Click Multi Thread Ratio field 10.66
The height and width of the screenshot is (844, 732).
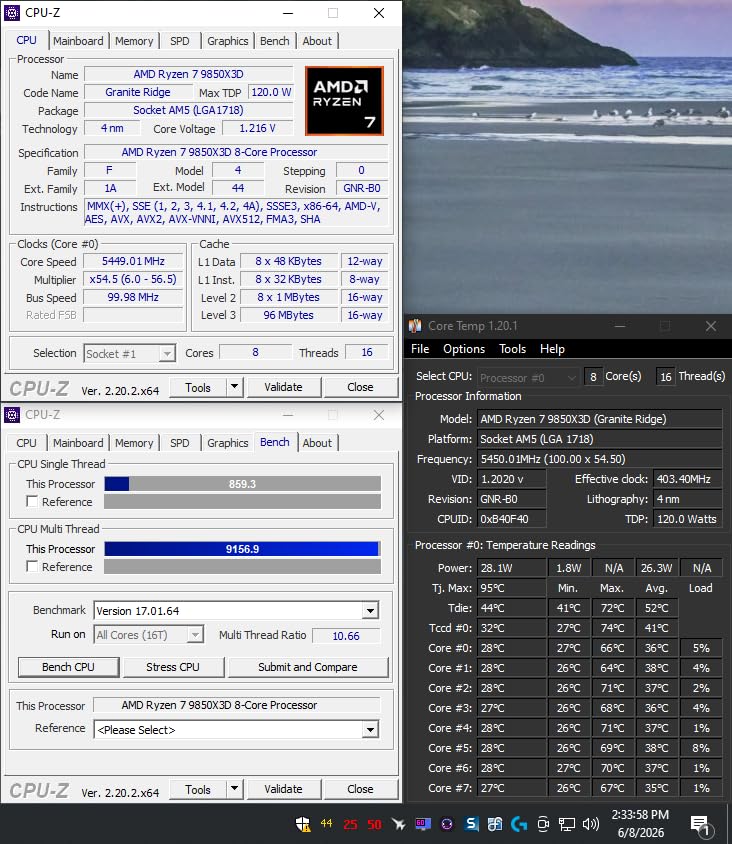click(x=346, y=636)
